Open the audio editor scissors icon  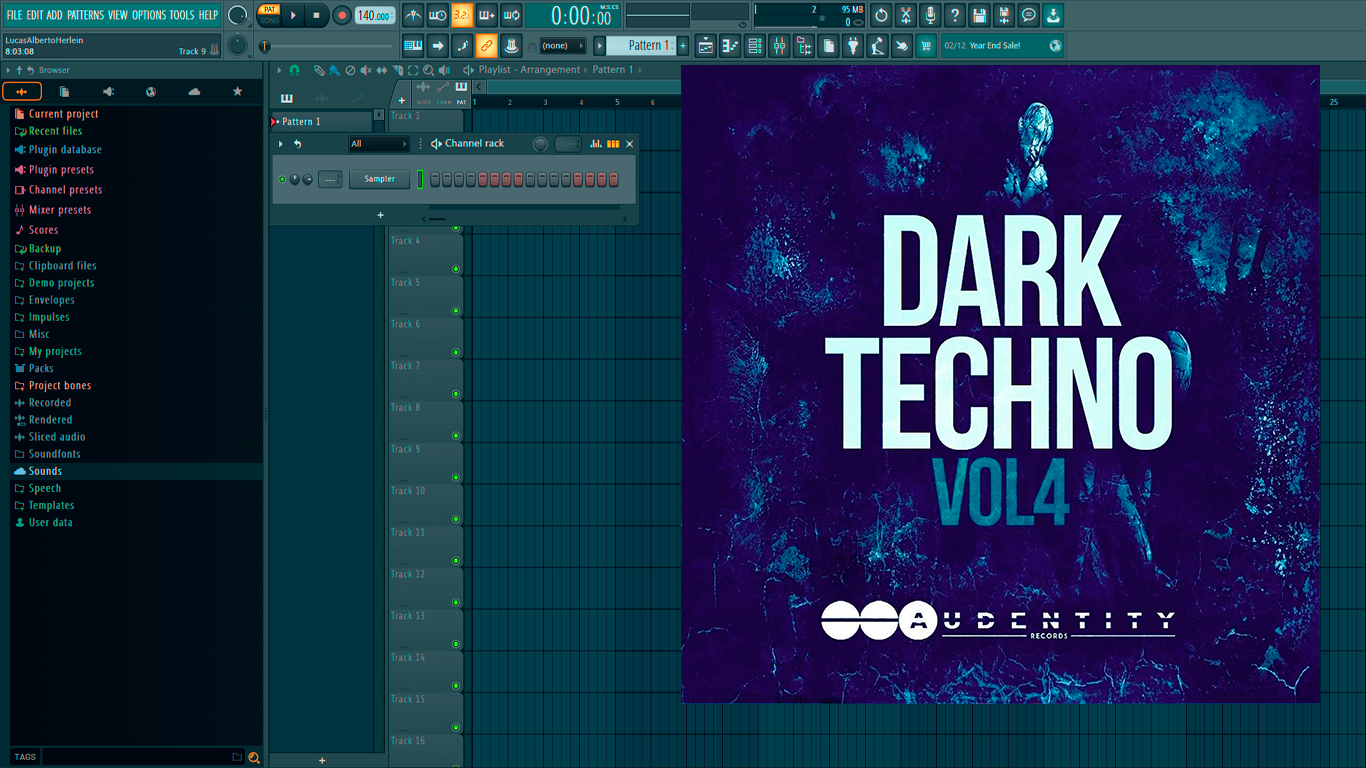pos(906,15)
